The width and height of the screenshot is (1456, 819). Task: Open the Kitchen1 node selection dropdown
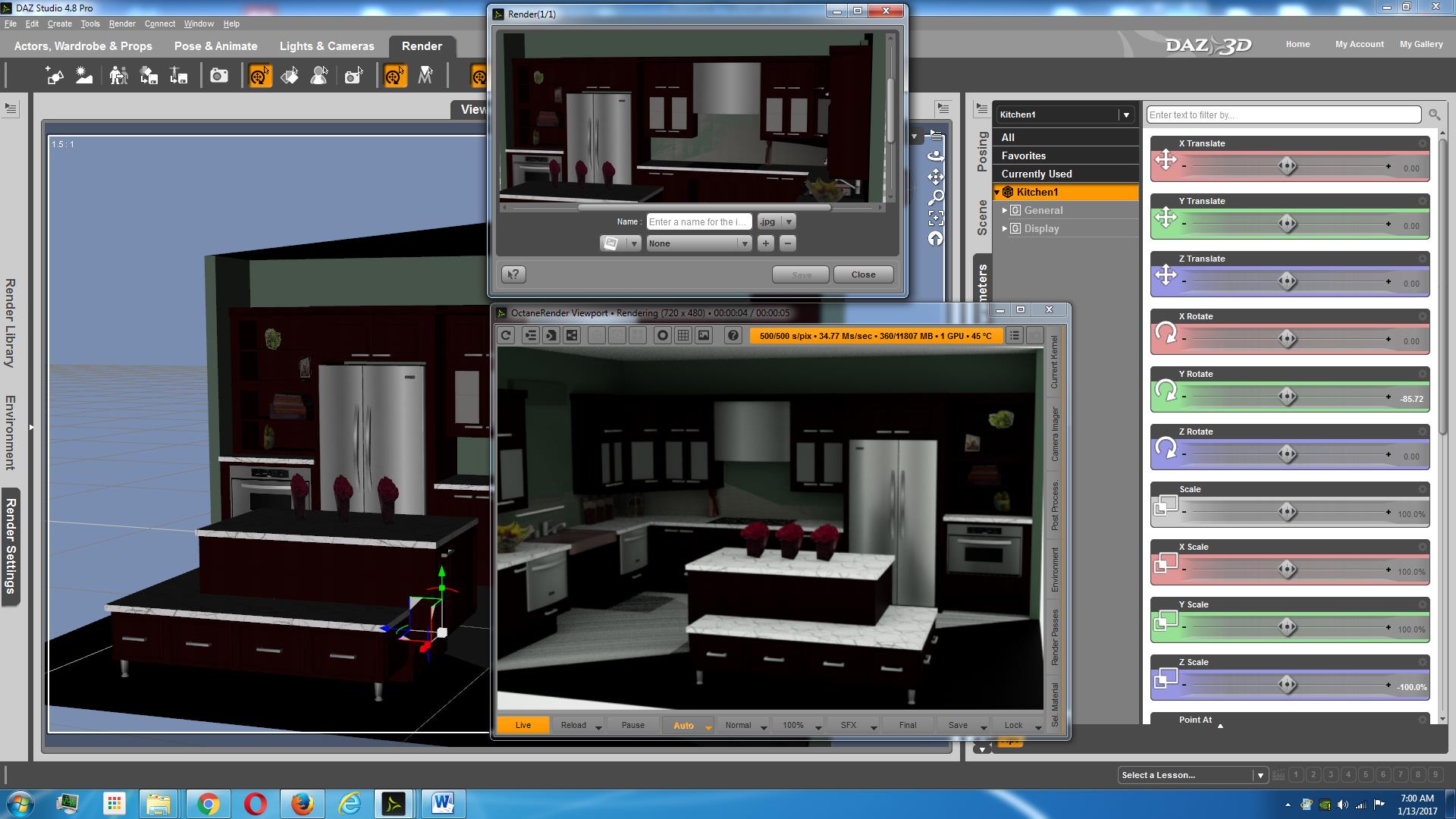click(x=1125, y=115)
